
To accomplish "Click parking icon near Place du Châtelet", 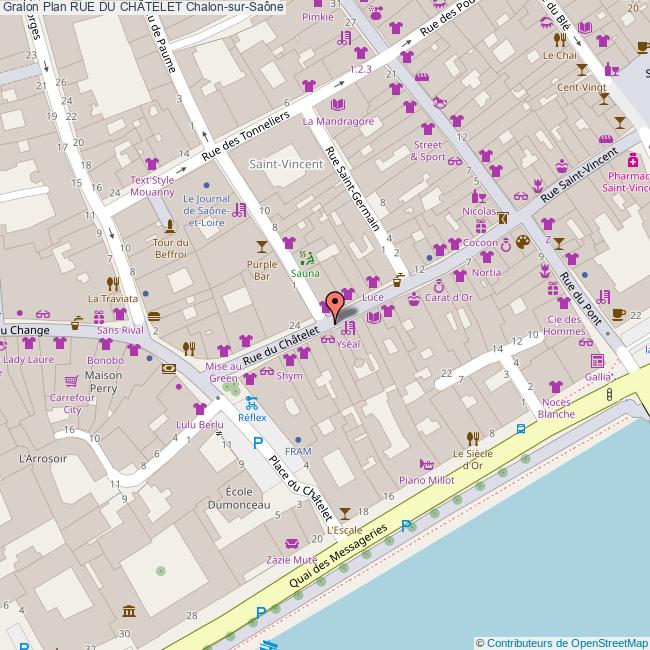I will click(x=257, y=442).
